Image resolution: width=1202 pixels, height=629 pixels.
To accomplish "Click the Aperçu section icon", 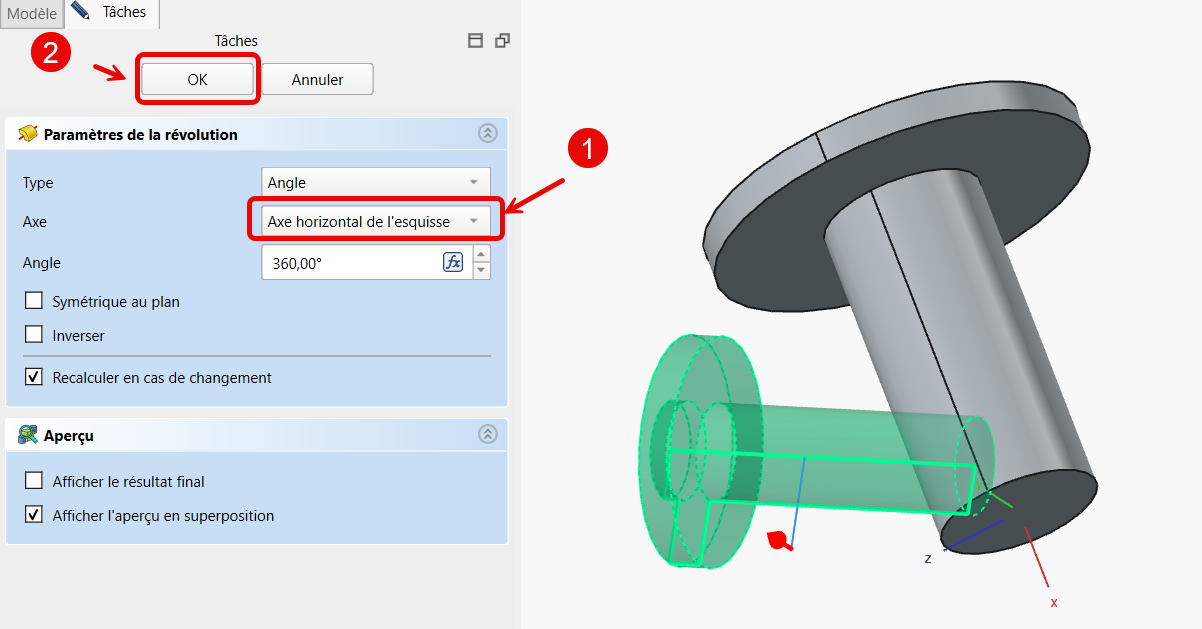I will [28, 435].
